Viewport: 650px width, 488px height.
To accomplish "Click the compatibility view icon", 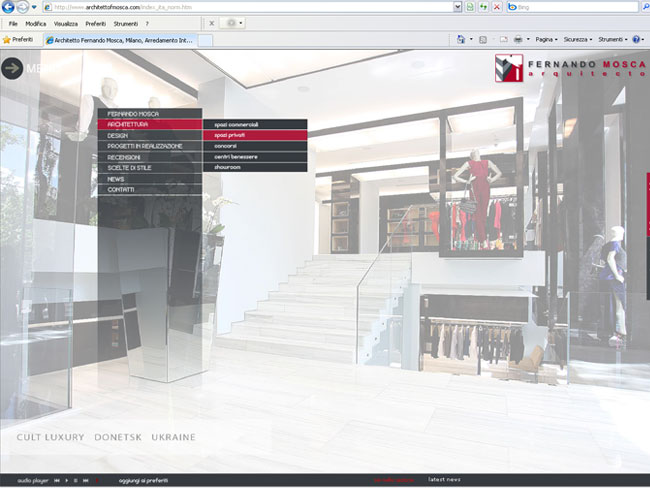I will coord(470,7).
